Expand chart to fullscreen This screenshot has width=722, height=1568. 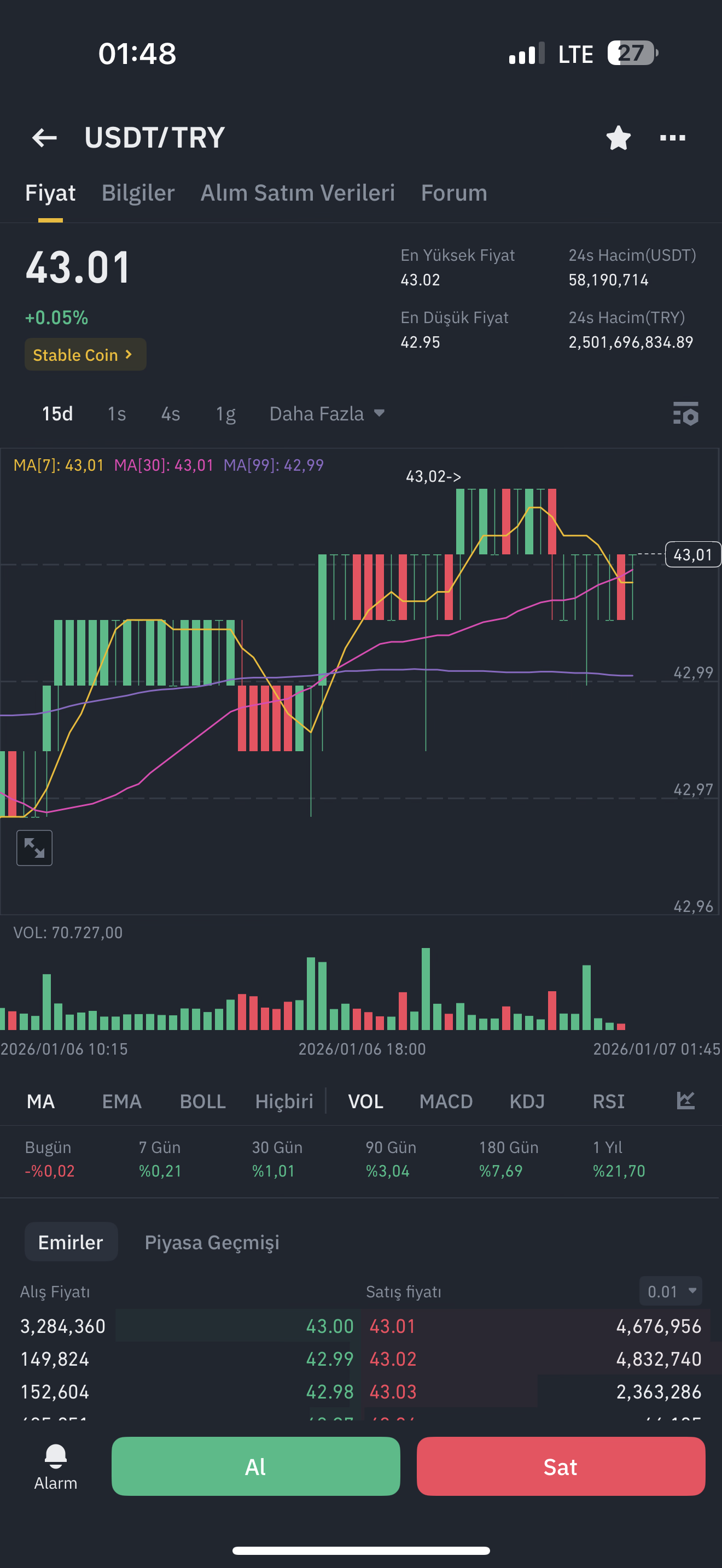pyautogui.click(x=34, y=847)
